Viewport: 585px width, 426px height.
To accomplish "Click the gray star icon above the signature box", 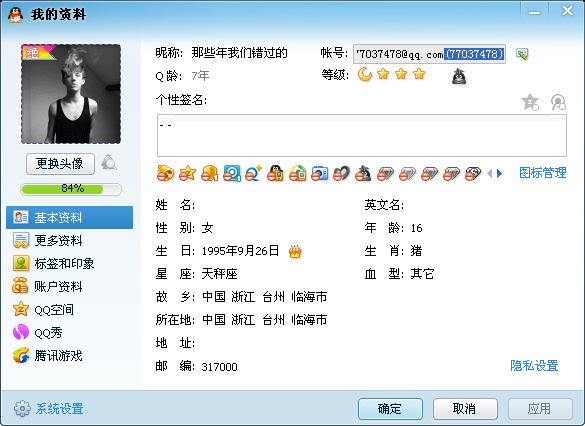I will pos(530,102).
